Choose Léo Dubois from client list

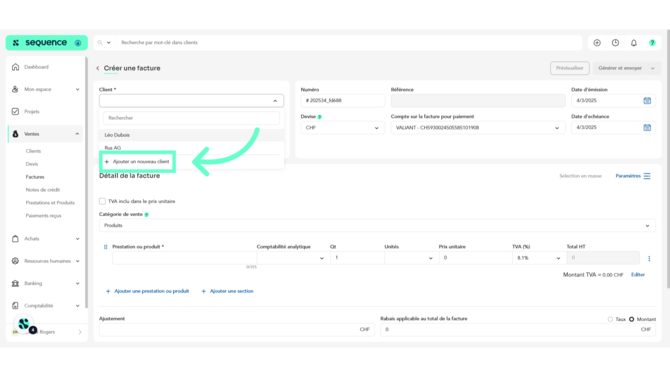(191, 135)
